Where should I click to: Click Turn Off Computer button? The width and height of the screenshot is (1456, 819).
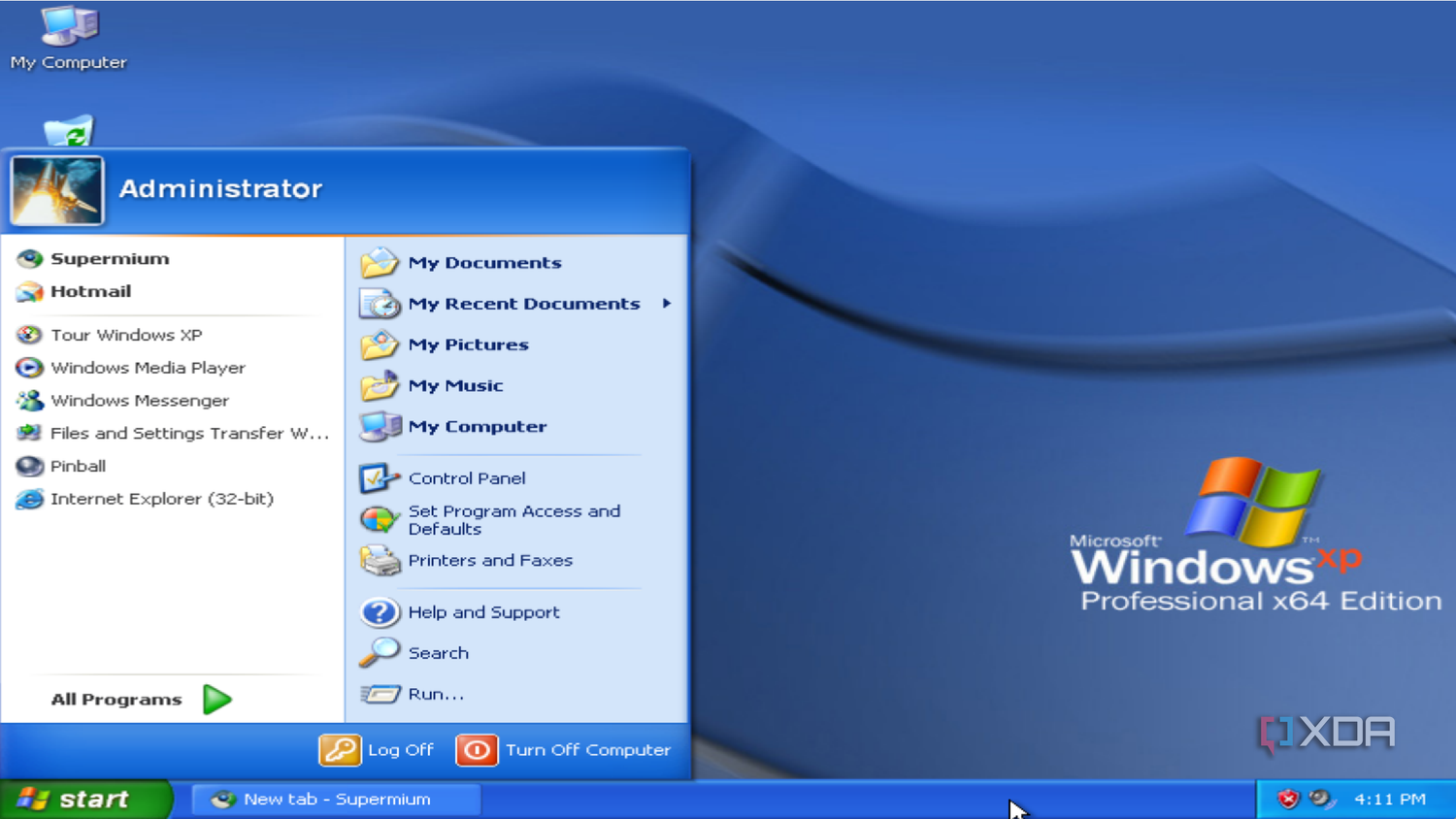pos(564,750)
